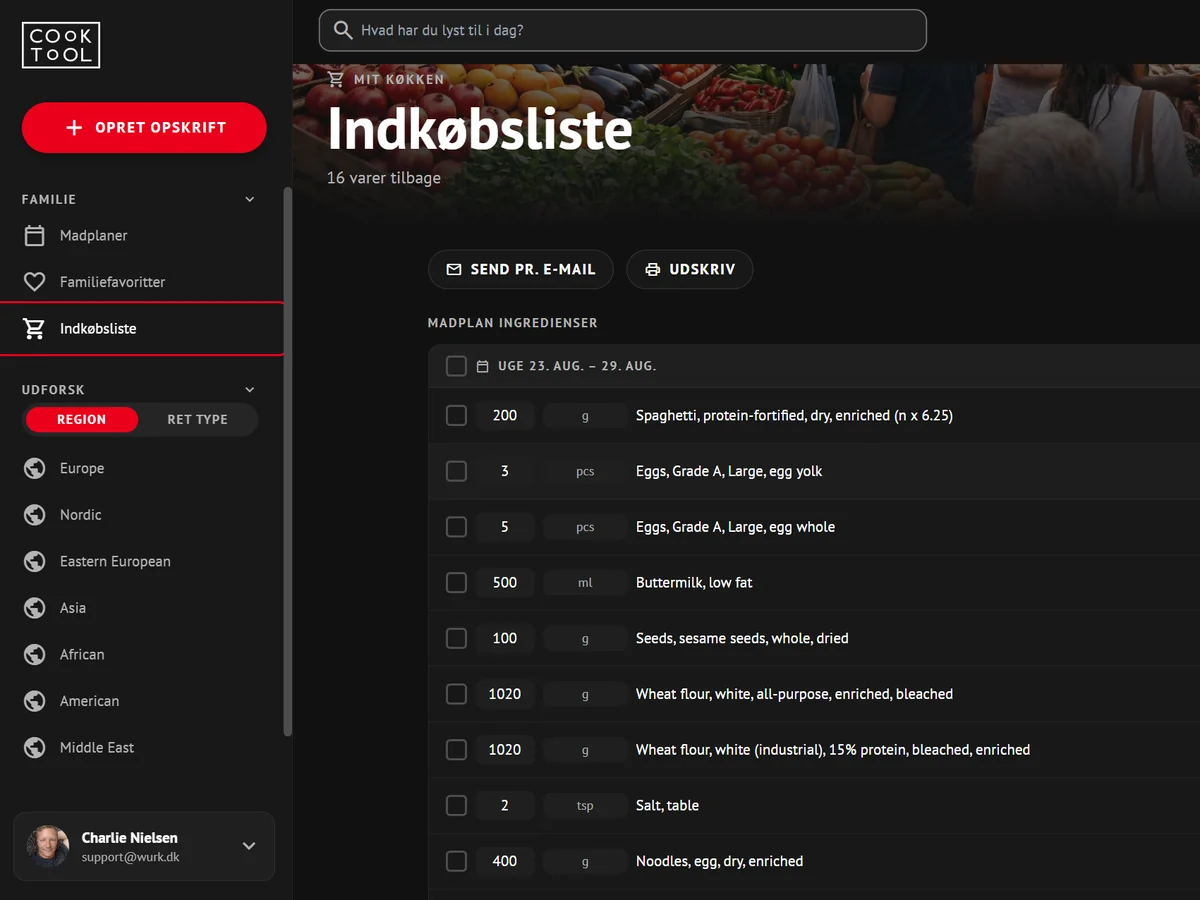Image resolution: width=1200 pixels, height=900 pixels.
Task: Browse the Nordic region
Action: pyautogui.click(x=142, y=515)
